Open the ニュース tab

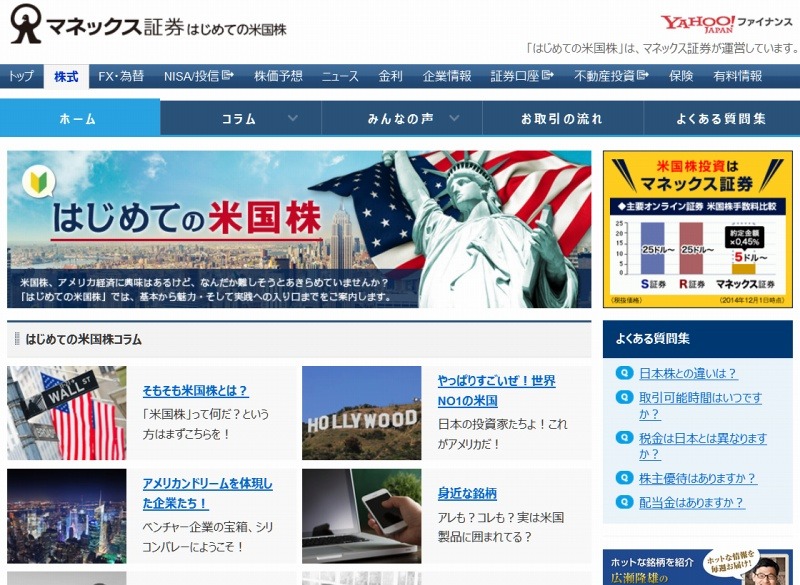tap(340, 76)
